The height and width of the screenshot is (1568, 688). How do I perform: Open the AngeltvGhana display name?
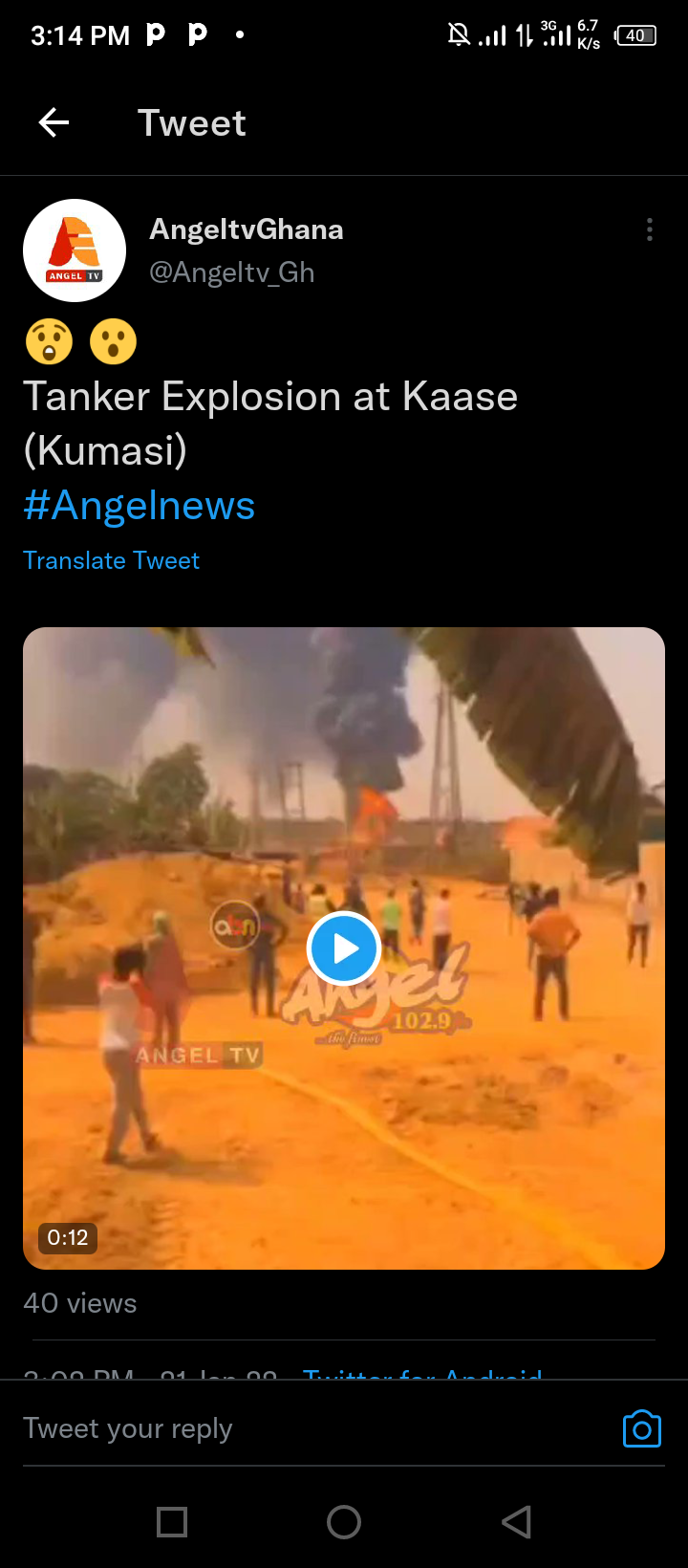click(x=247, y=229)
